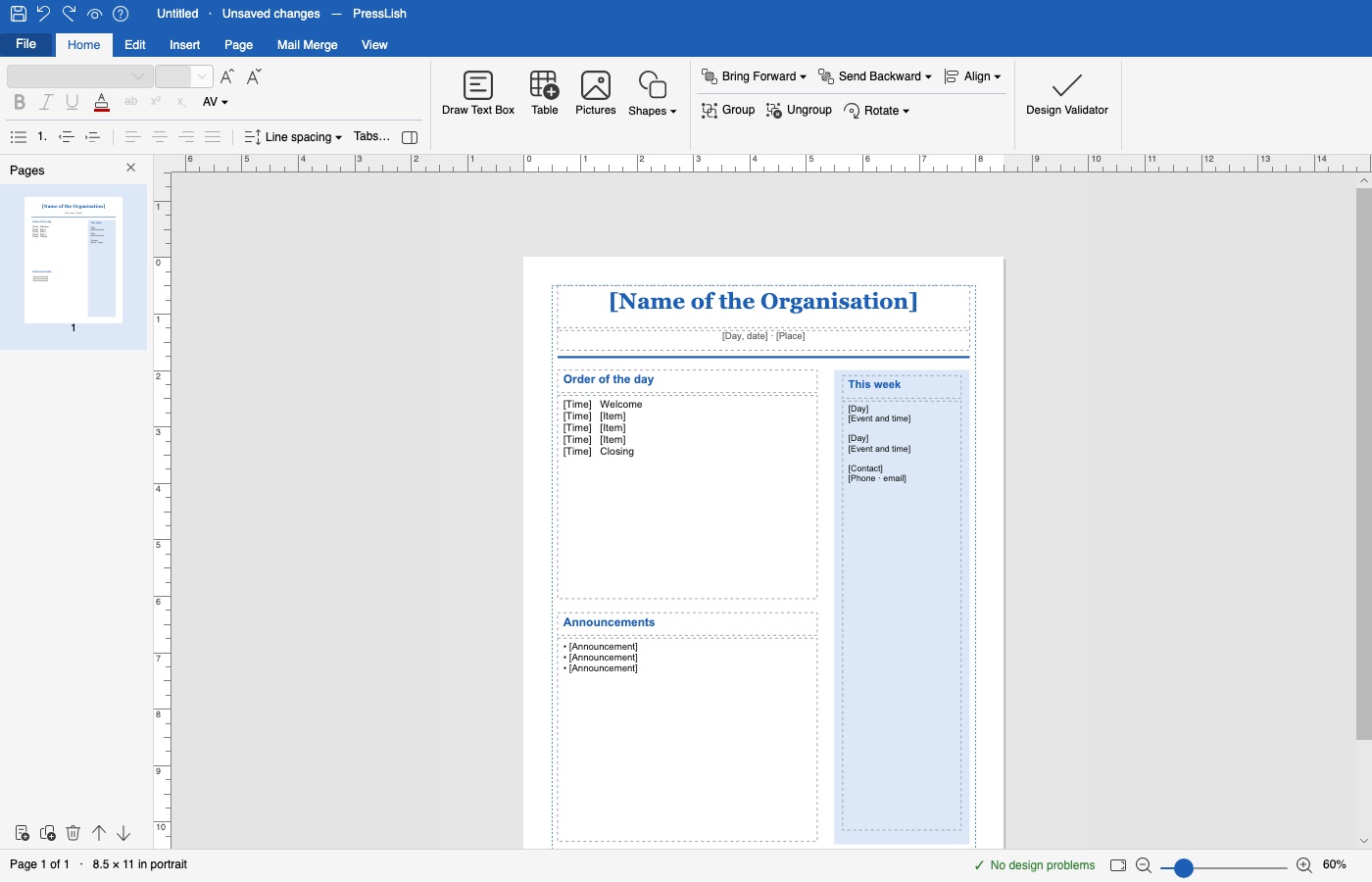Add a new page in Pages panel
This screenshot has width=1372, height=882.
point(22,833)
